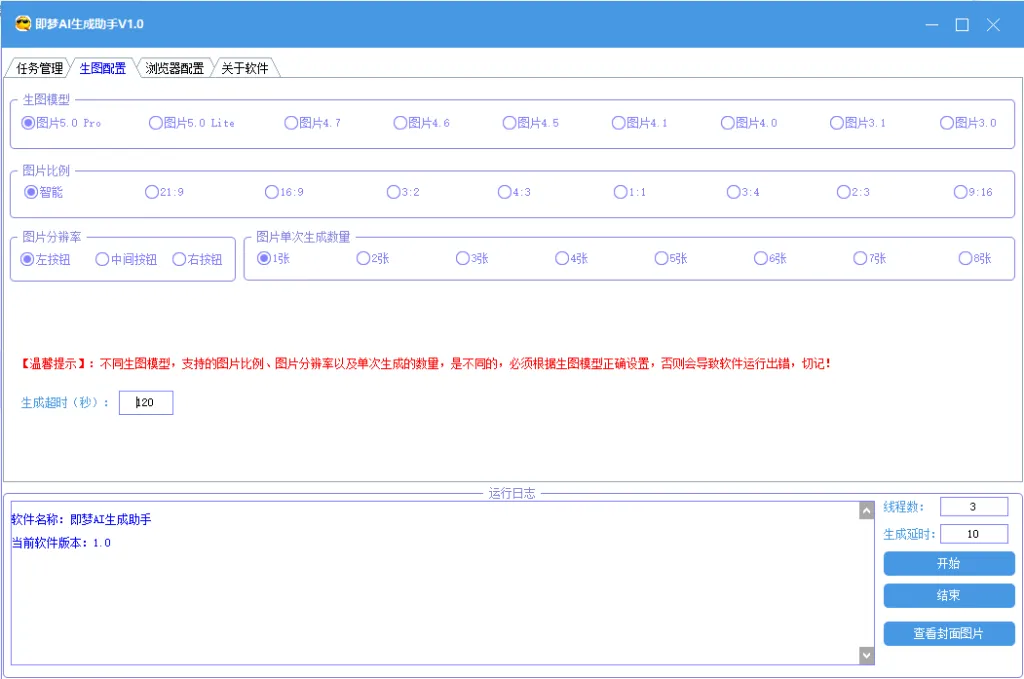
Task: Click the log scrollbar up arrow
Action: [x=867, y=511]
